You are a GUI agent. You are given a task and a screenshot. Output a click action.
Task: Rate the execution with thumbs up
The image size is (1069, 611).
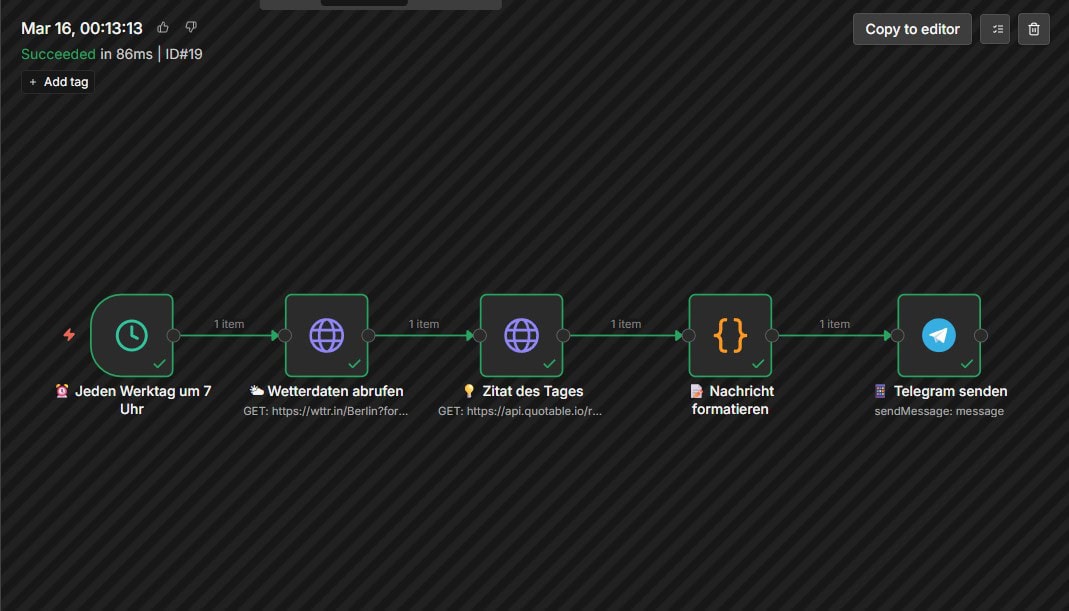coord(163,27)
